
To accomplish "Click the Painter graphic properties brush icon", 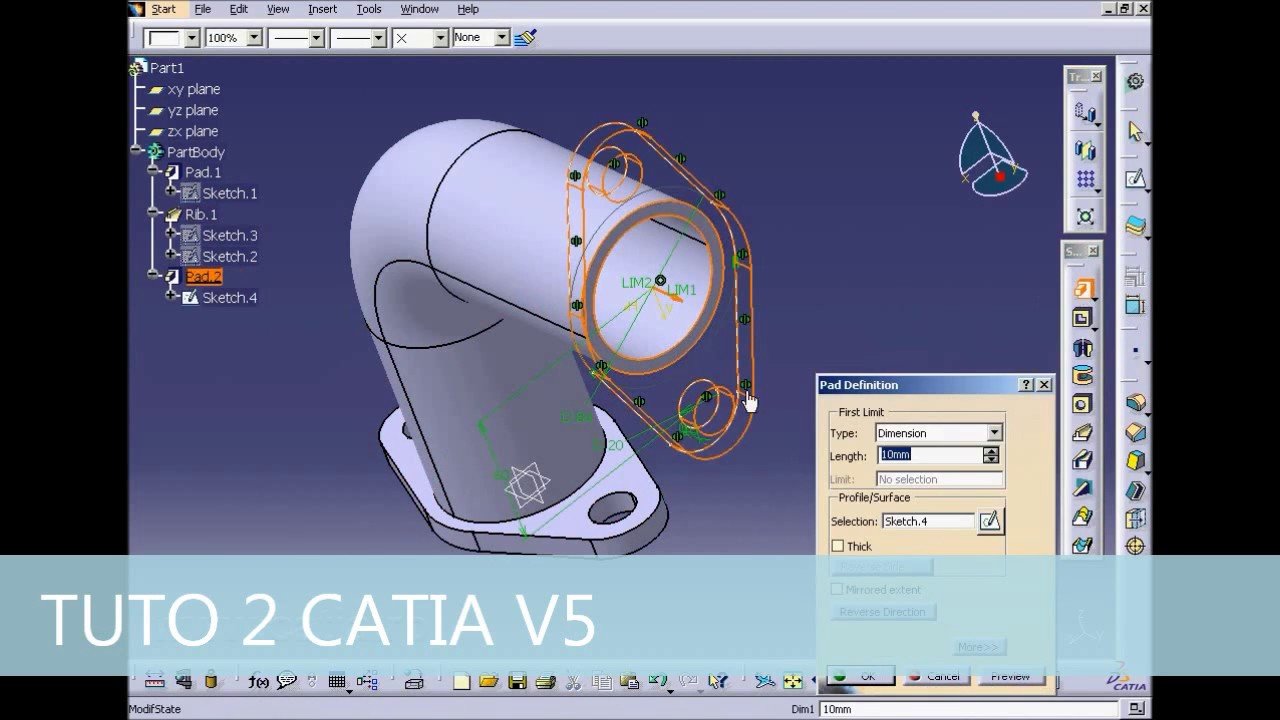I will tap(526, 38).
